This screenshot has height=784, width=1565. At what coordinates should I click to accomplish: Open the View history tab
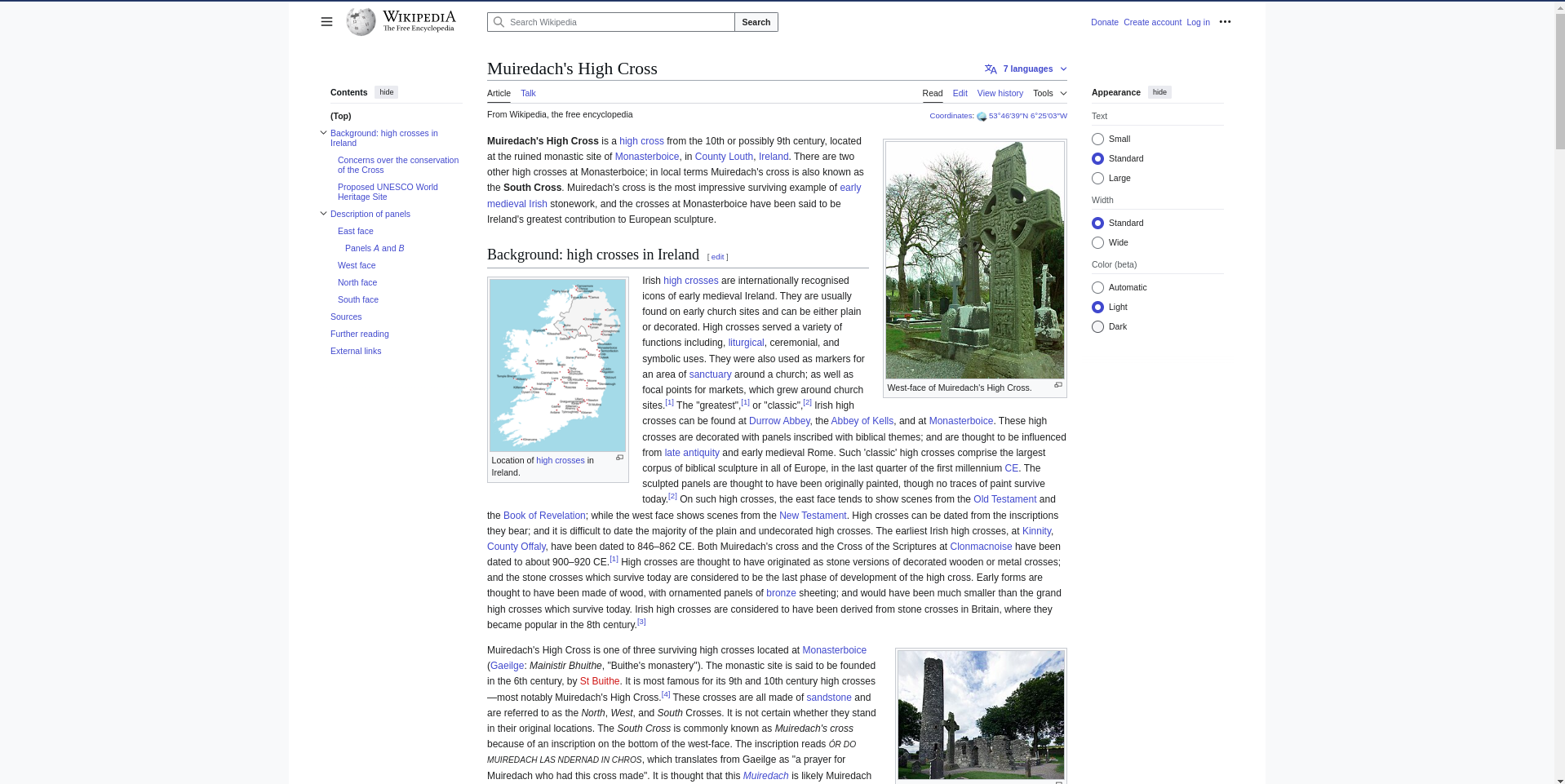pyautogui.click(x=1000, y=94)
